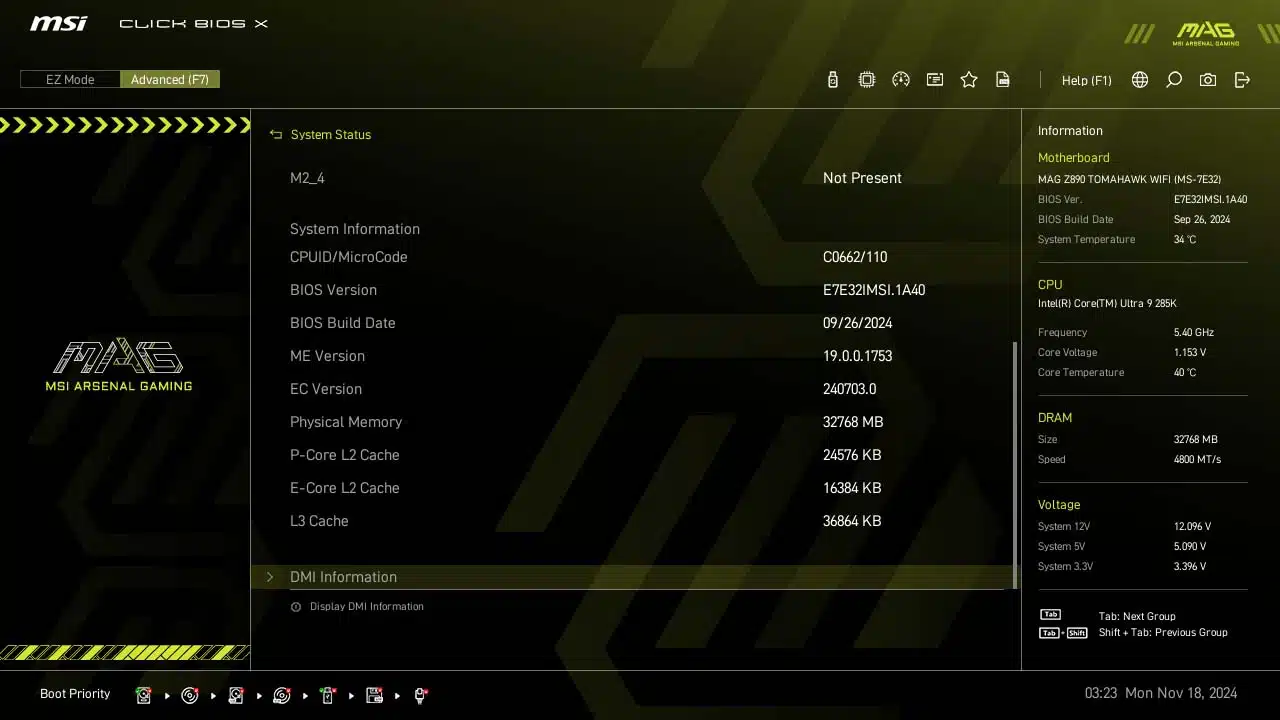Image resolution: width=1280 pixels, height=720 pixels.
Task: Click System Information heading
Action: [x=355, y=229]
